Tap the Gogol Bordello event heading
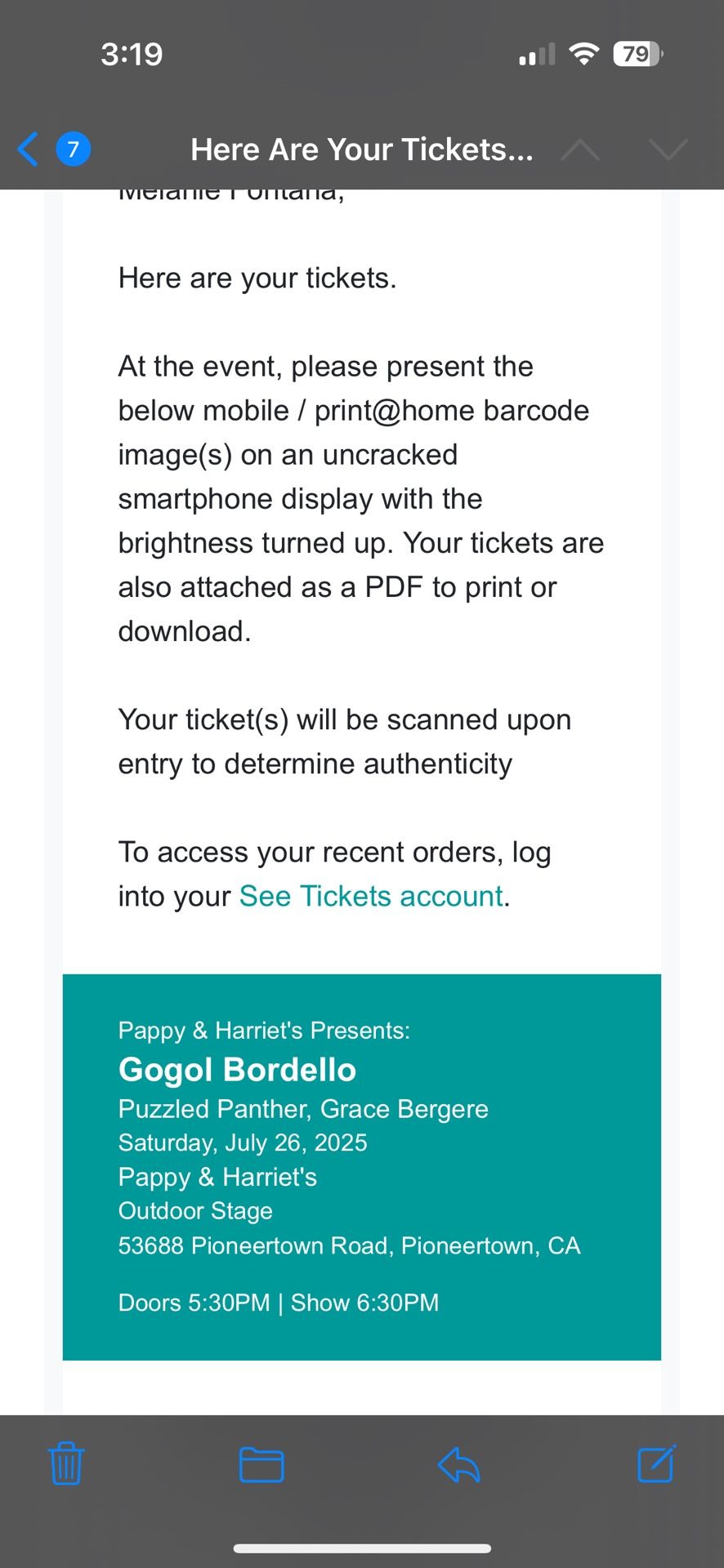This screenshot has height=1568, width=724. (x=237, y=1070)
